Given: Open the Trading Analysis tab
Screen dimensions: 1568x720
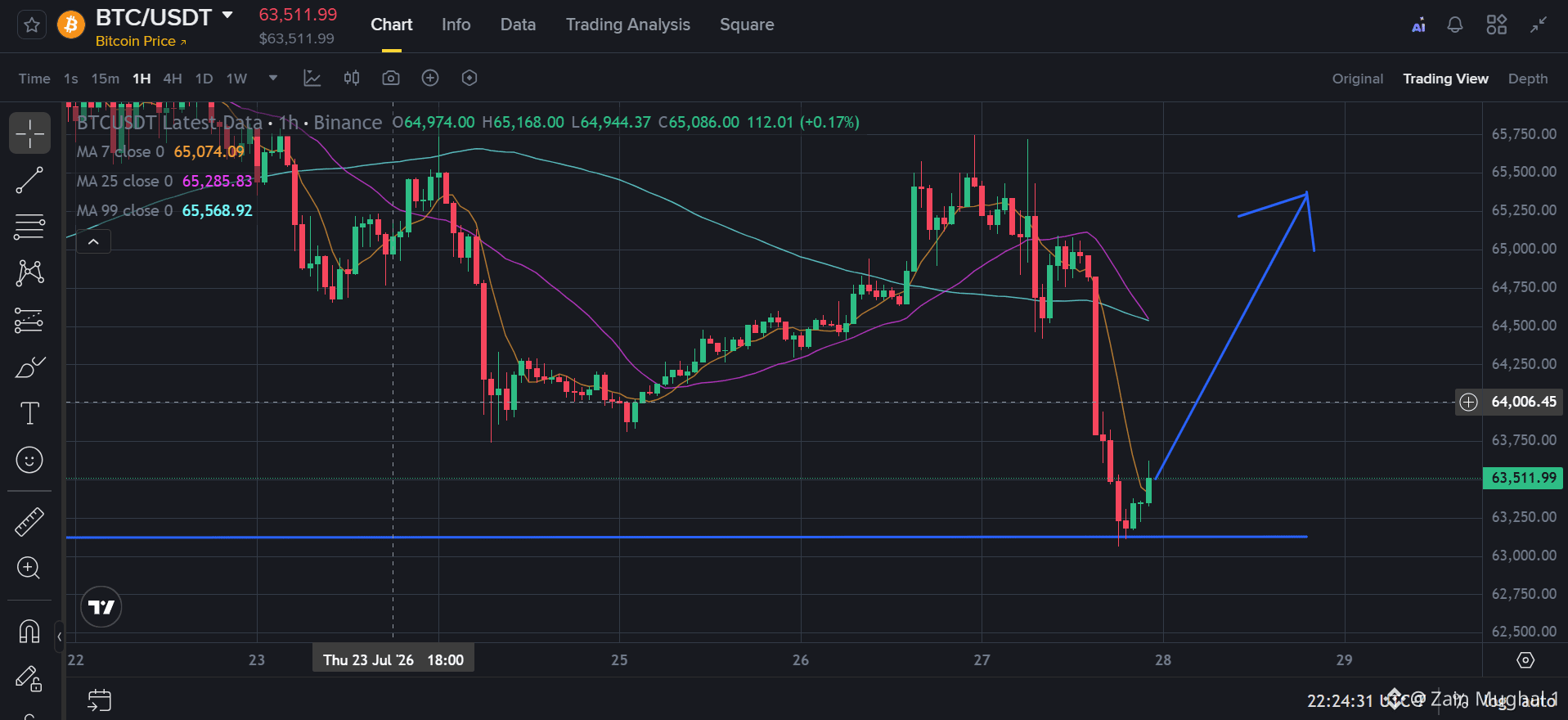Looking at the screenshot, I should pyautogui.click(x=628, y=25).
